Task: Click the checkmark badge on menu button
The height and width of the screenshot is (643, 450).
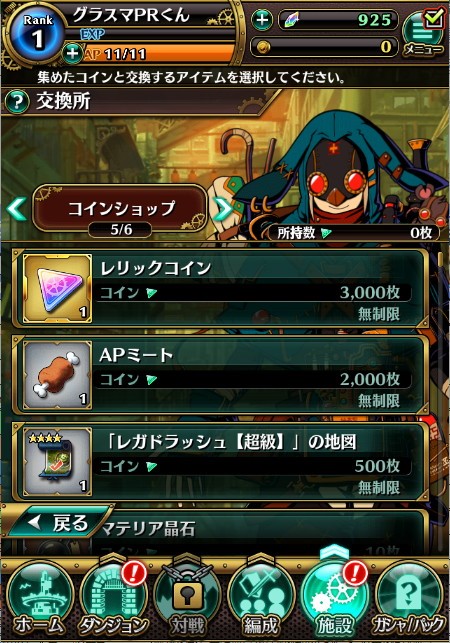Action: coord(434,17)
